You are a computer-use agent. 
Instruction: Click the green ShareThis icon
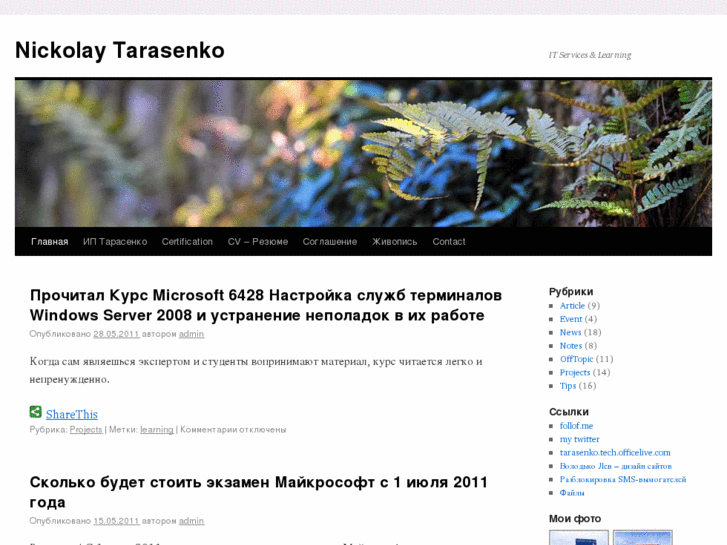(36, 411)
